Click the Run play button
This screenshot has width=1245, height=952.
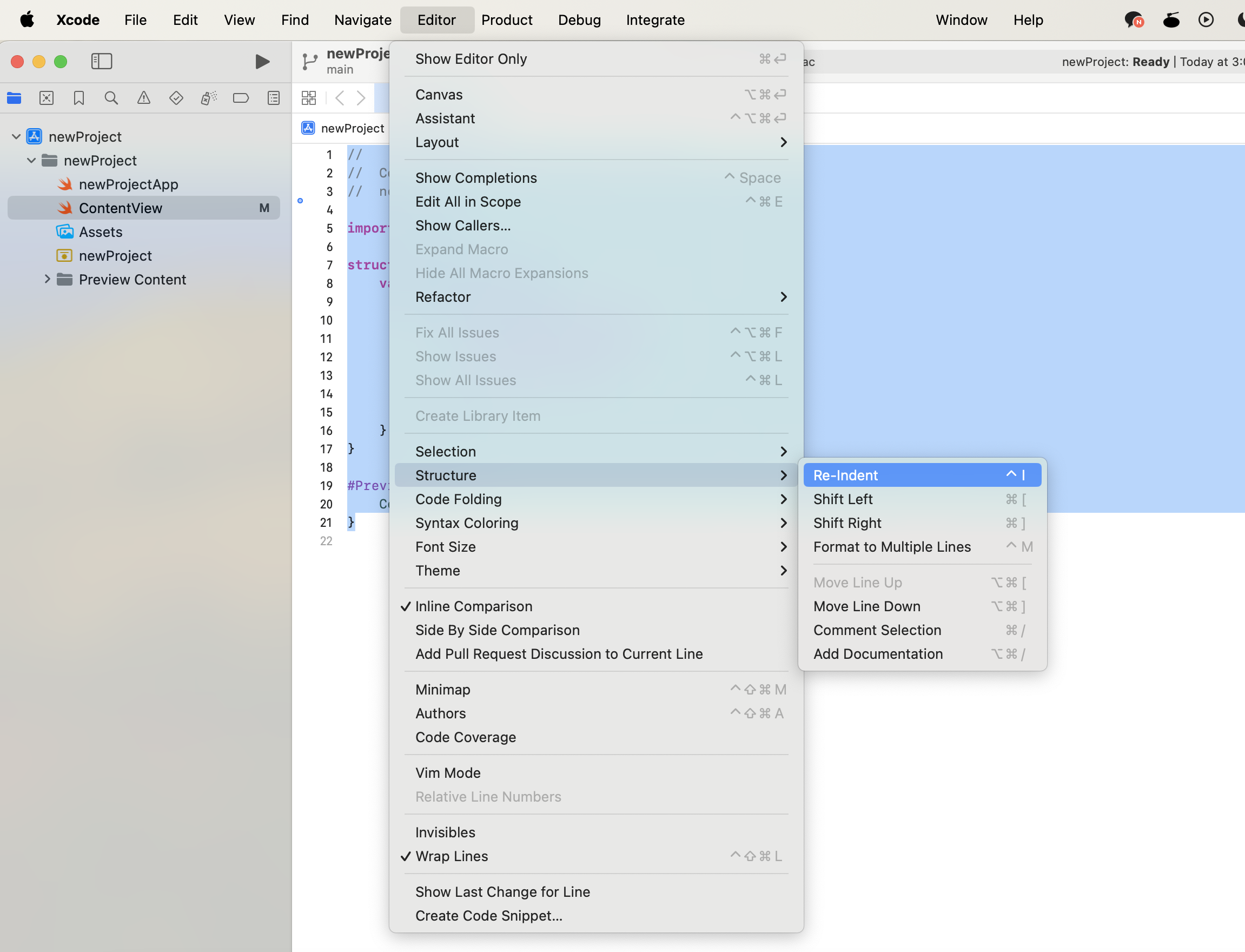pyautogui.click(x=262, y=61)
